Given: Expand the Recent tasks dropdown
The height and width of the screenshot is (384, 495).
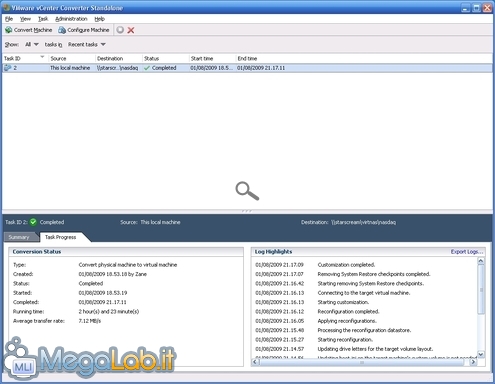Looking at the screenshot, I should coord(87,44).
